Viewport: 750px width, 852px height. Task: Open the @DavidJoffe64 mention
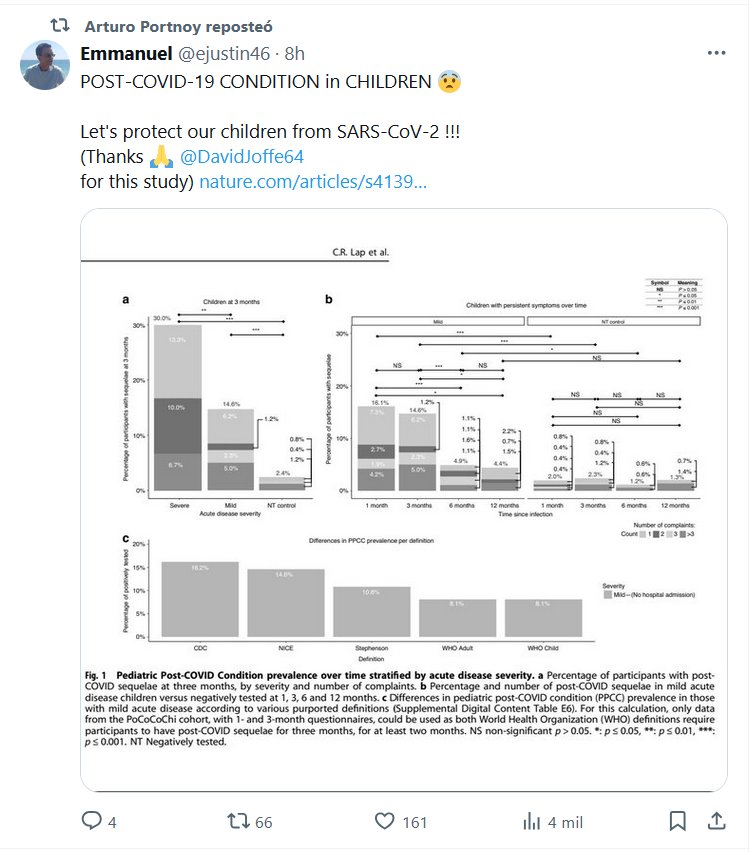(242, 157)
